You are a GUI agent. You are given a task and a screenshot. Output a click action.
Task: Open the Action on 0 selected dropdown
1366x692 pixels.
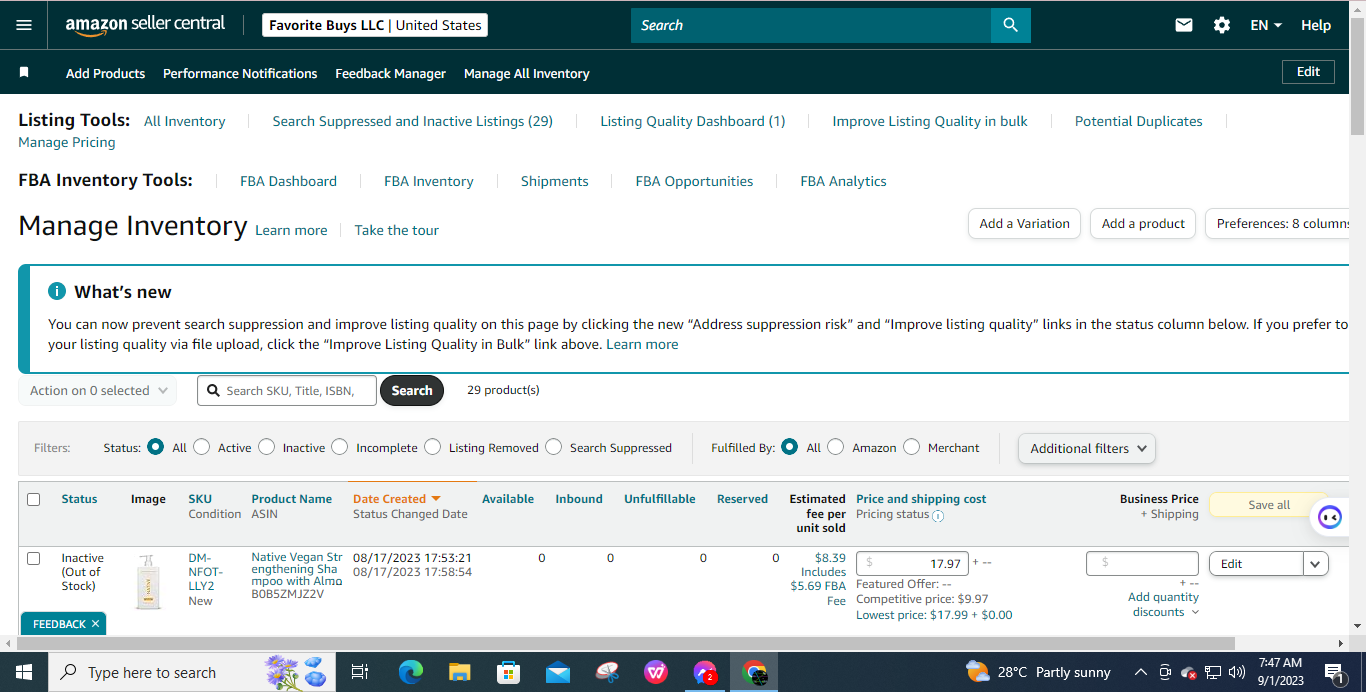(x=98, y=391)
